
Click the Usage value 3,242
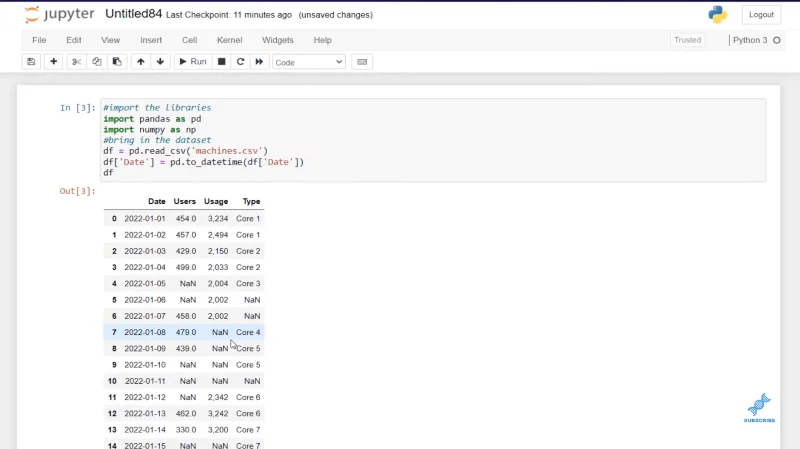tap(218, 414)
